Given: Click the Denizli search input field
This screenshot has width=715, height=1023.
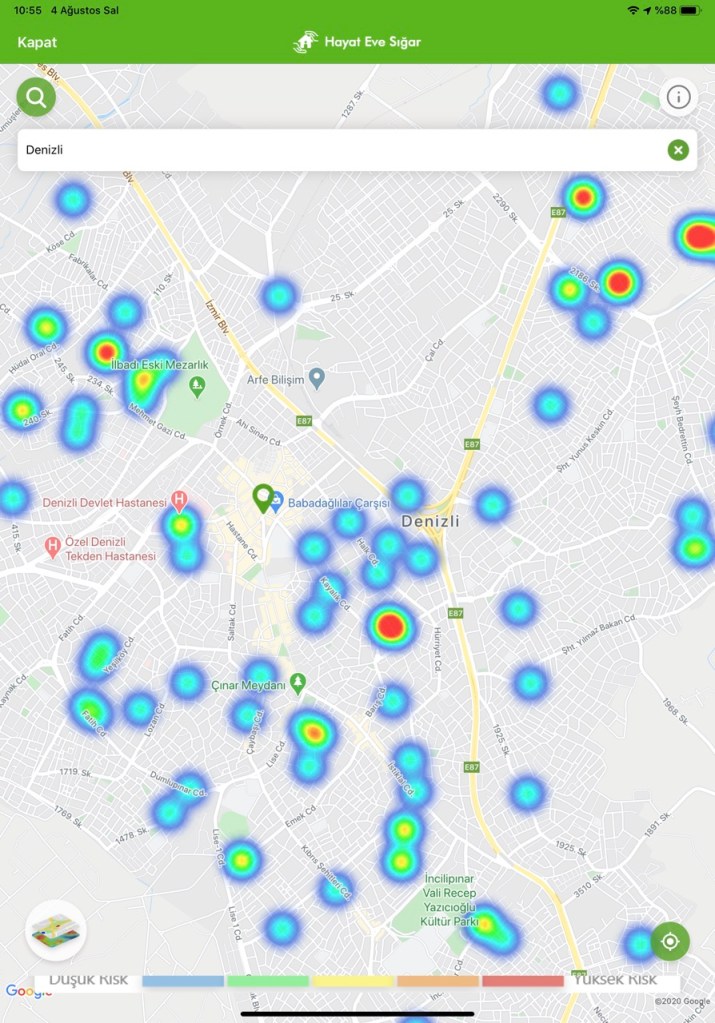Looking at the screenshot, I should 340,150.
